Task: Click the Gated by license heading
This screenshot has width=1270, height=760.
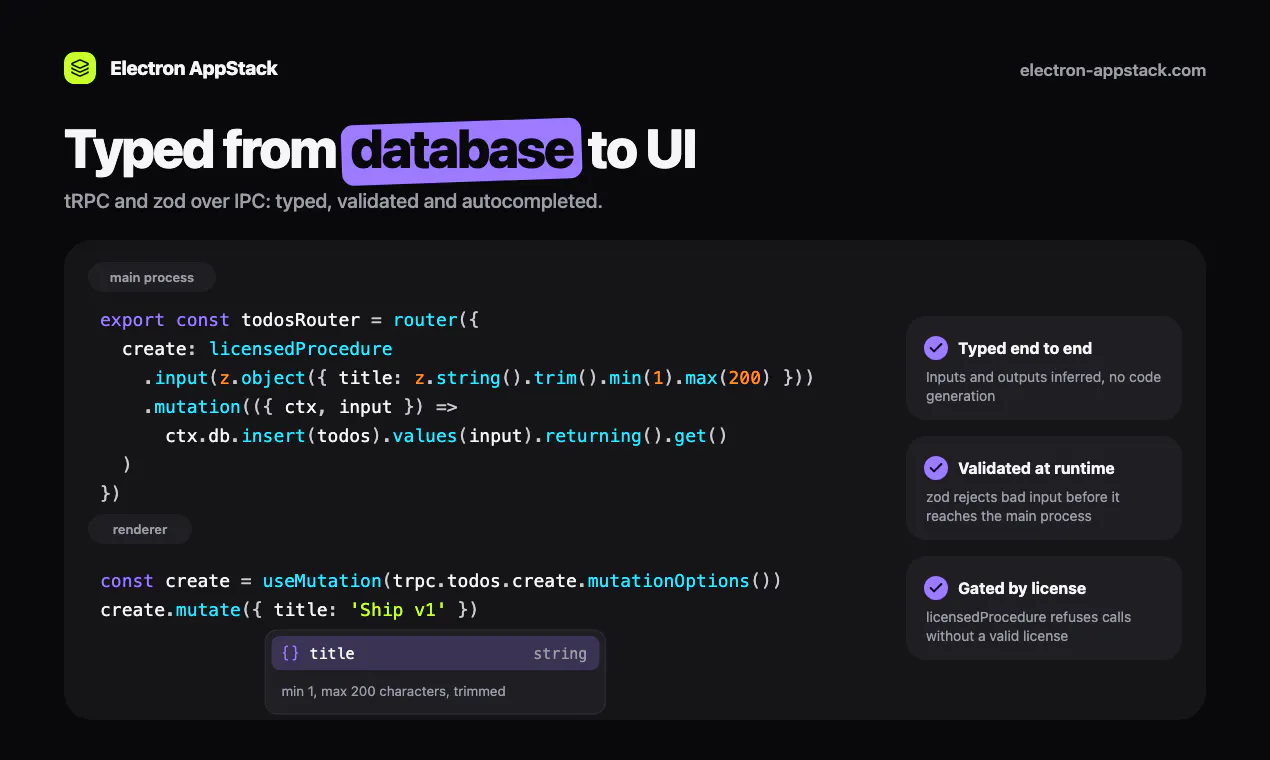Action: pos(1022,588)
